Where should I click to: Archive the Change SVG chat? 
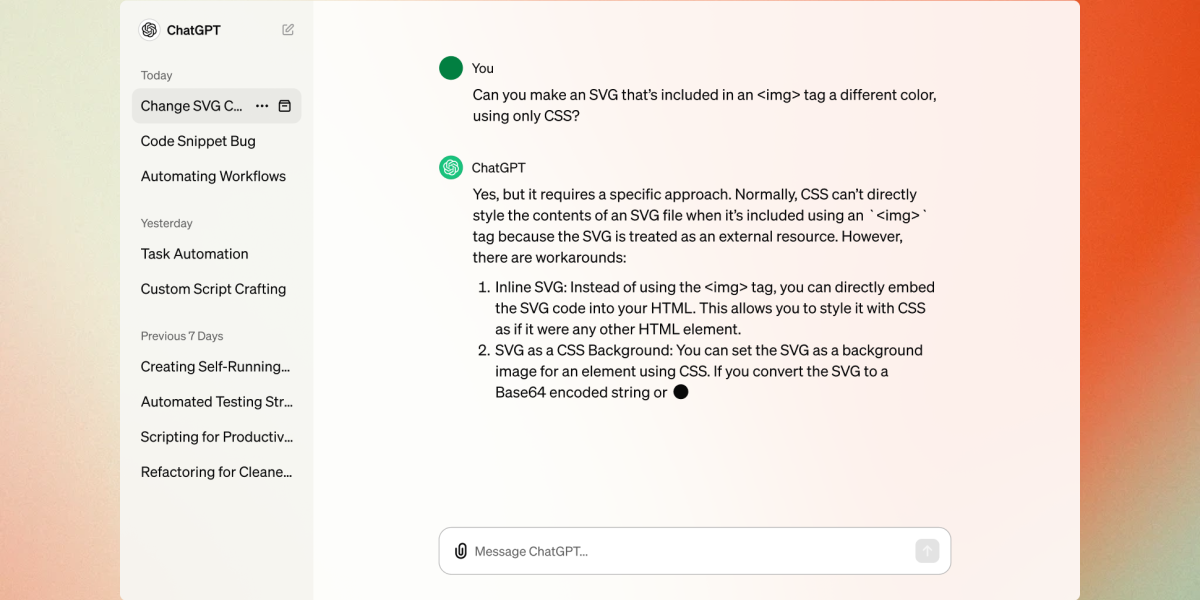[x=284, y=106]
